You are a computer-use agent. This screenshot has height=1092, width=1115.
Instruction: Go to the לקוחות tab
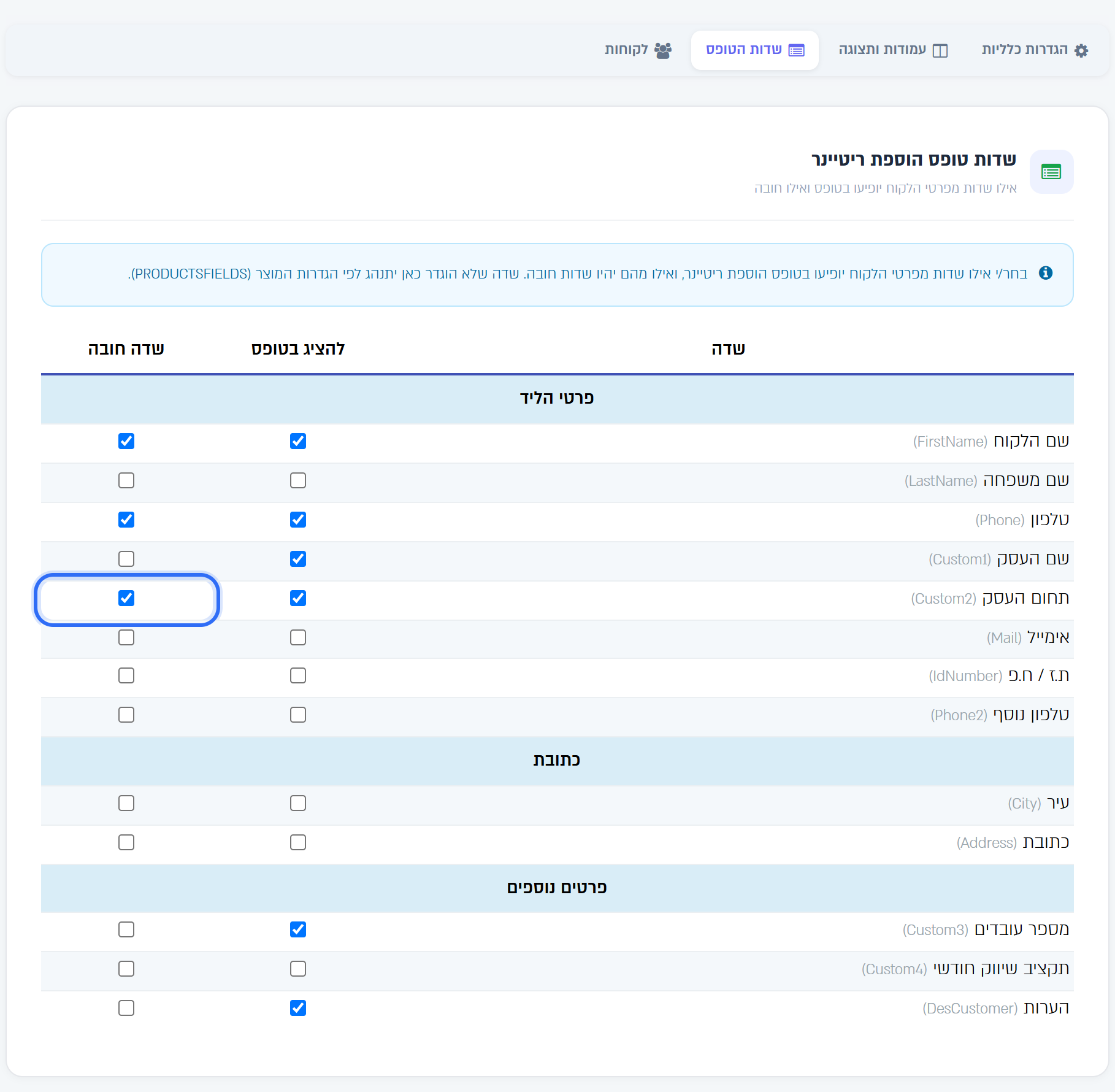pyautogui.click(x=638, y=50)
